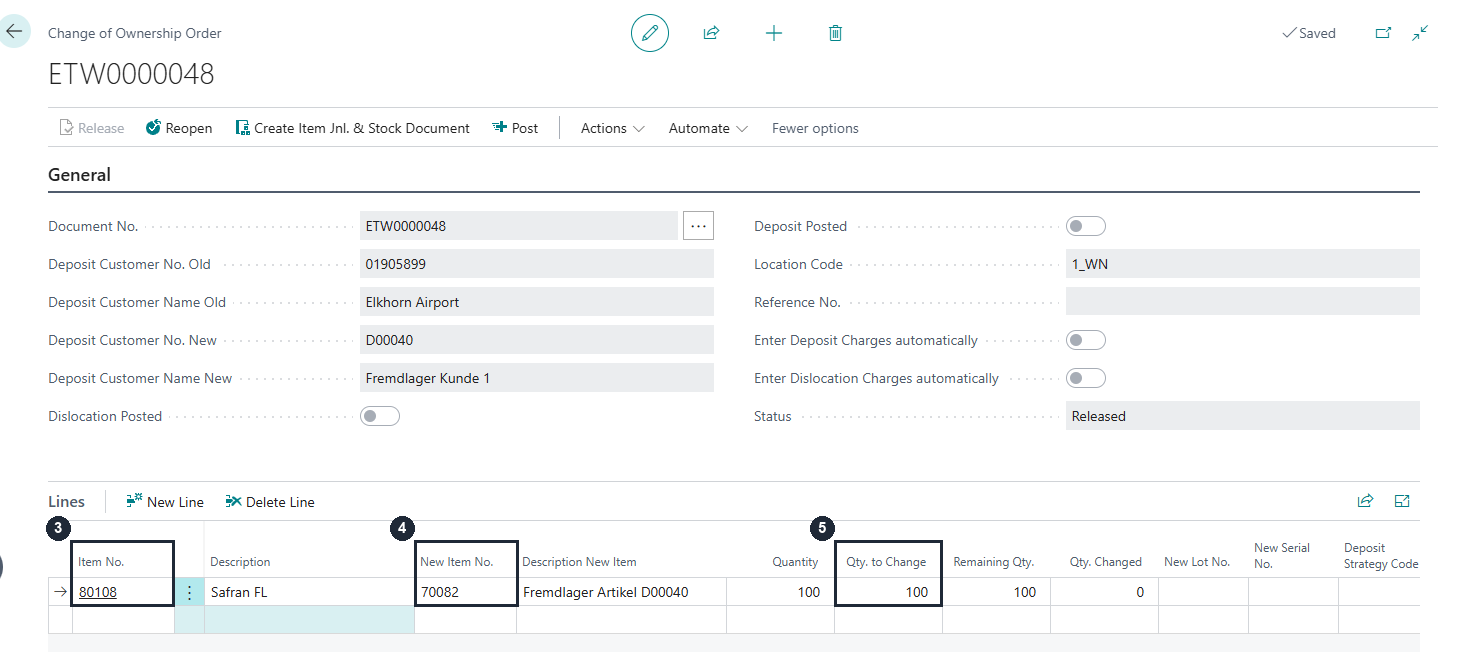Maximize the Lines section
Image resolution: width=1480 pixels, height=652 pixels.
click(x=1402, y=501)
